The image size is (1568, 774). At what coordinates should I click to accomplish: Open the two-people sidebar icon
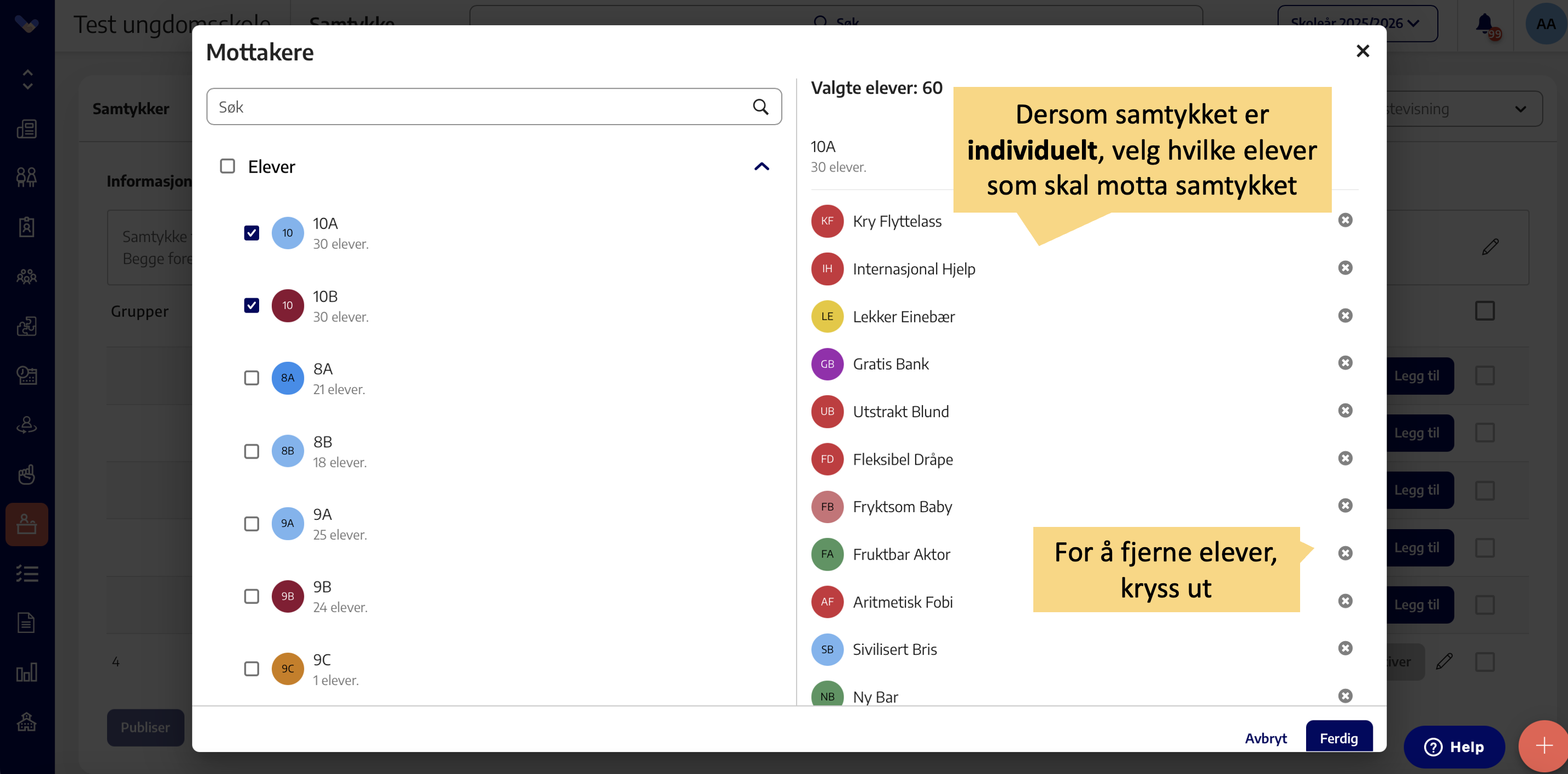[27, 177]
